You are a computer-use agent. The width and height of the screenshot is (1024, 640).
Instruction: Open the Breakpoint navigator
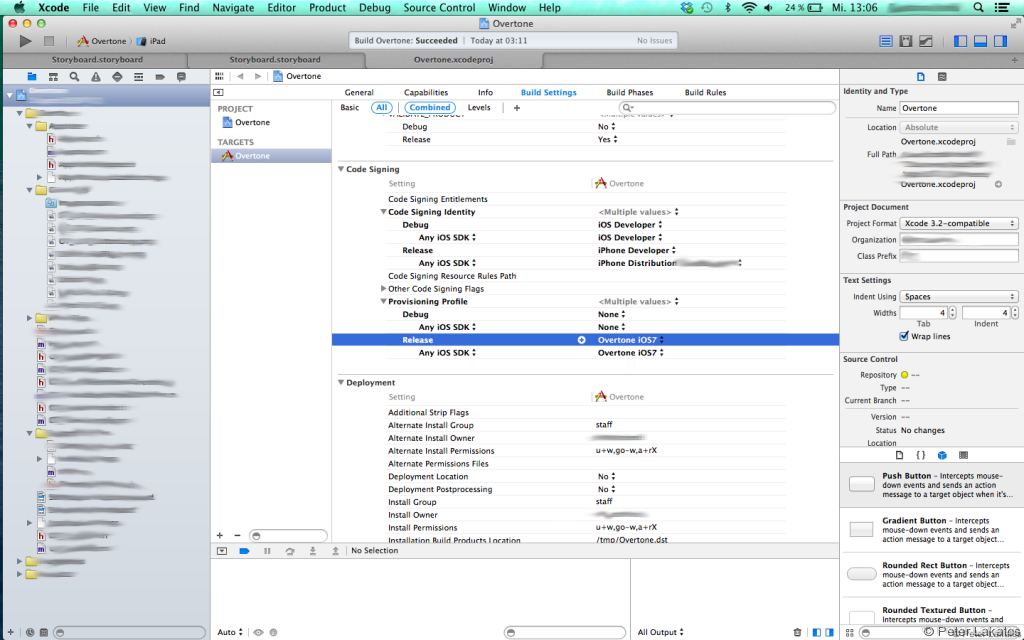coord(160,76)
